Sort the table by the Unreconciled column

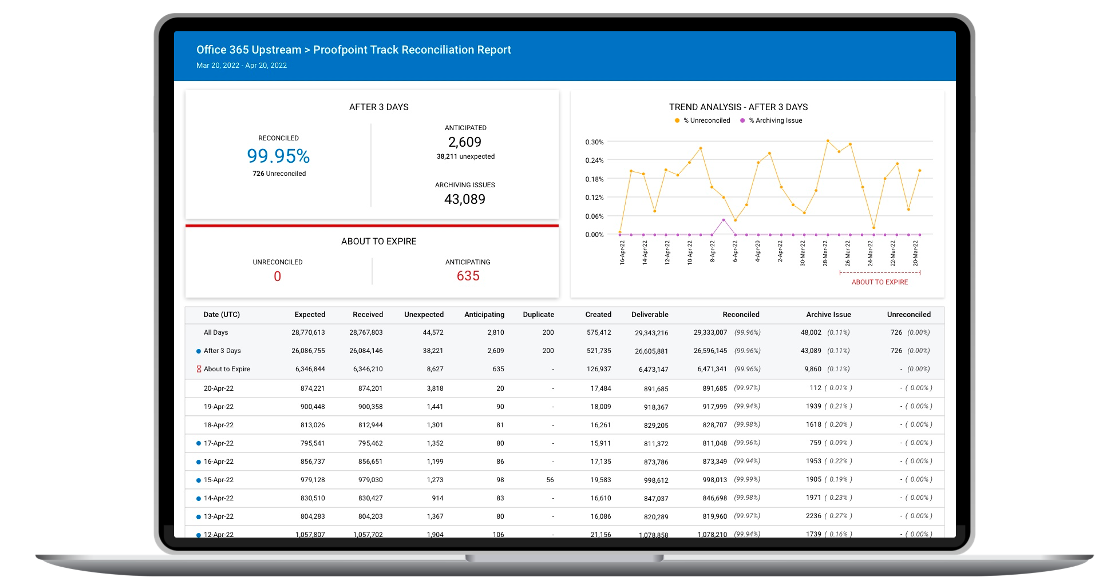pos(912,314)
